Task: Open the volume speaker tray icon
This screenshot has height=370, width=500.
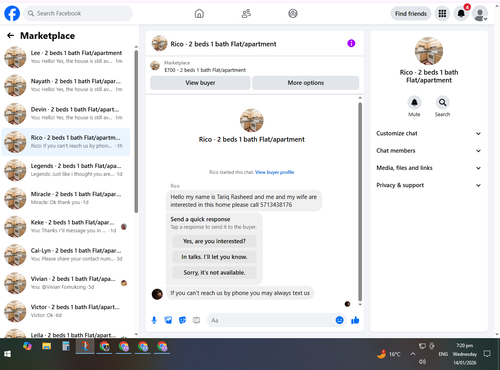Action: [422, 362]
